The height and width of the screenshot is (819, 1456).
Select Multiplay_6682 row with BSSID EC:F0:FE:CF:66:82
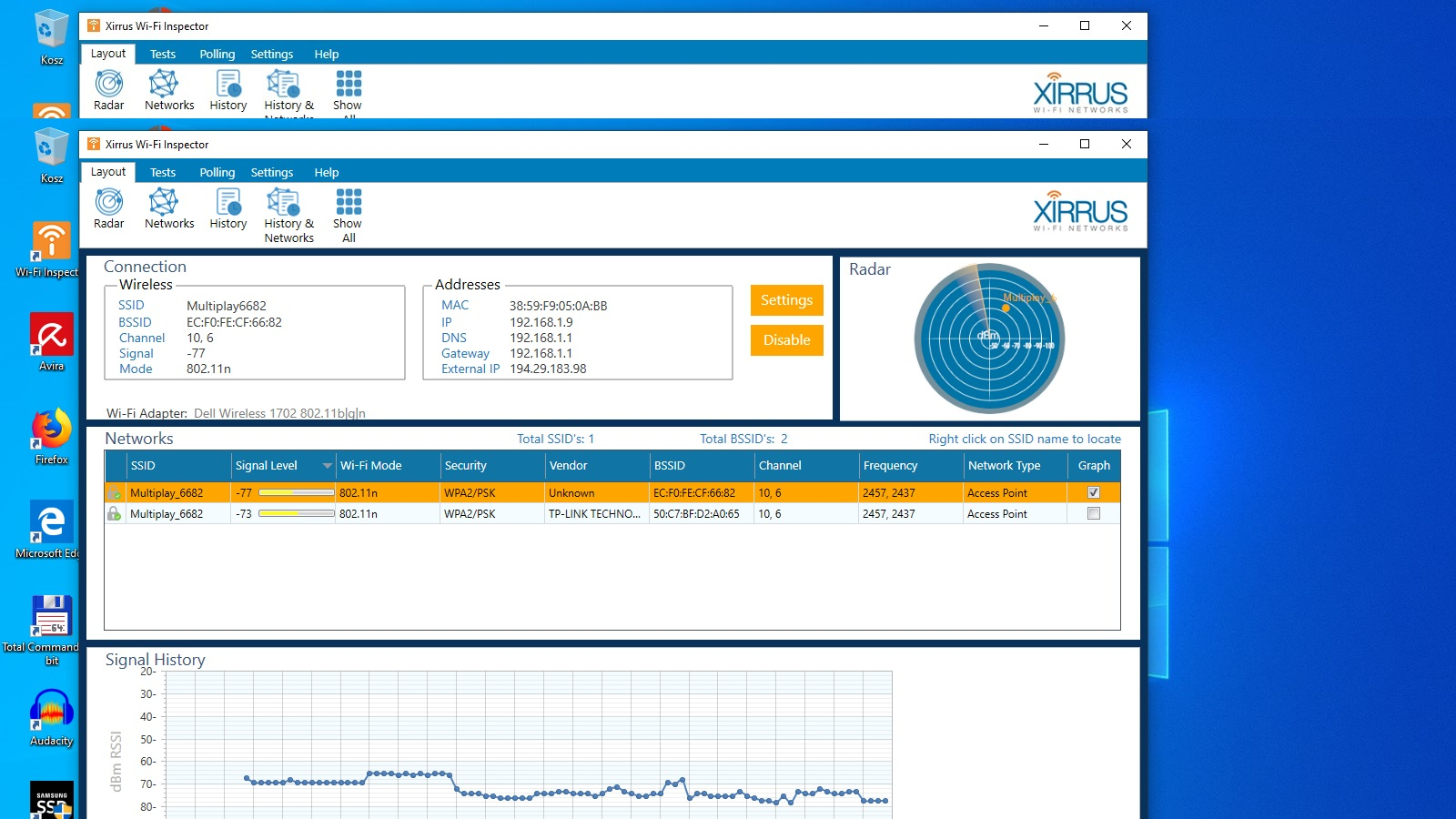coord(612,492)
